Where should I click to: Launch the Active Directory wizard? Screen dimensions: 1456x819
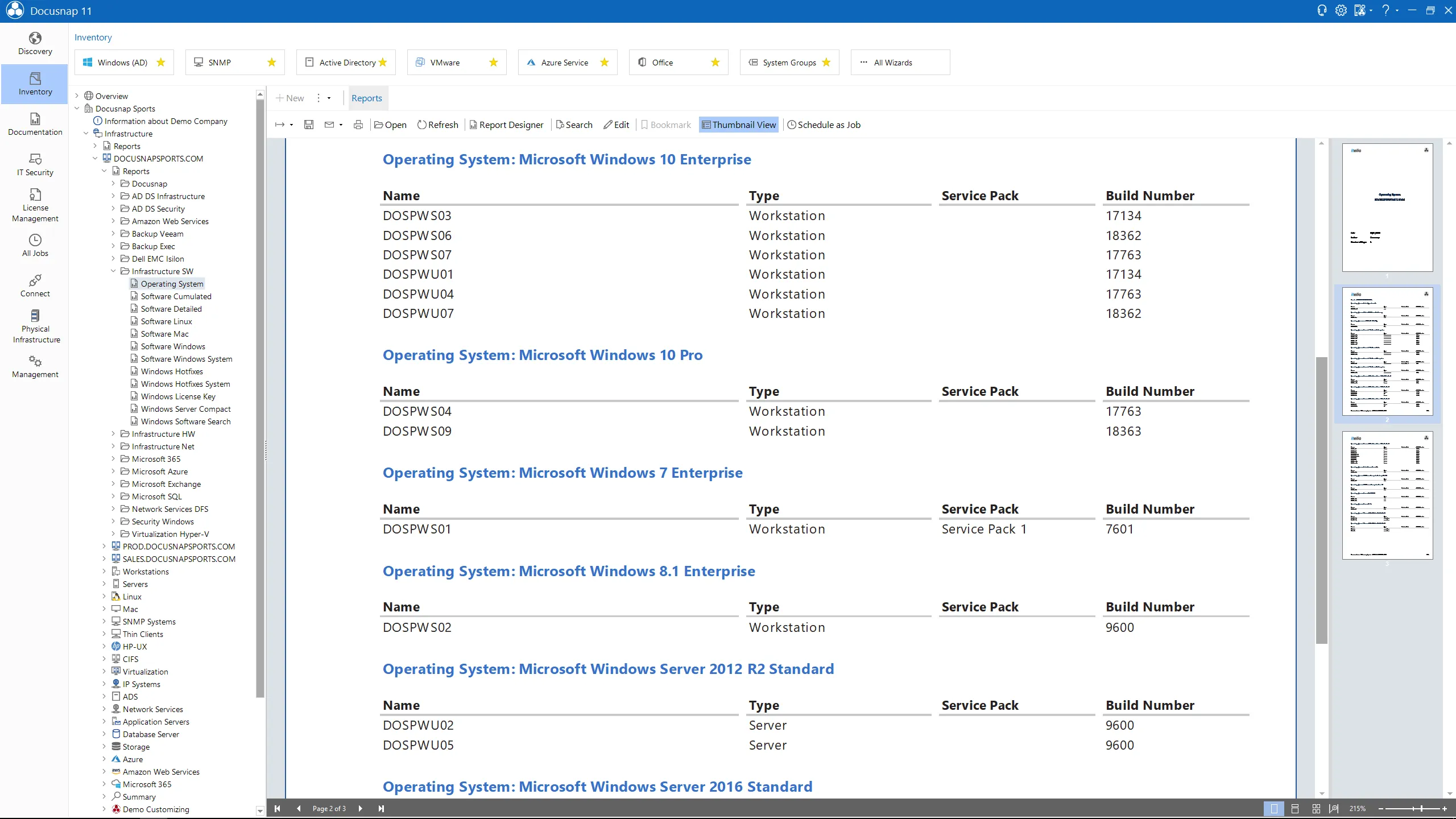click(346, 63)
